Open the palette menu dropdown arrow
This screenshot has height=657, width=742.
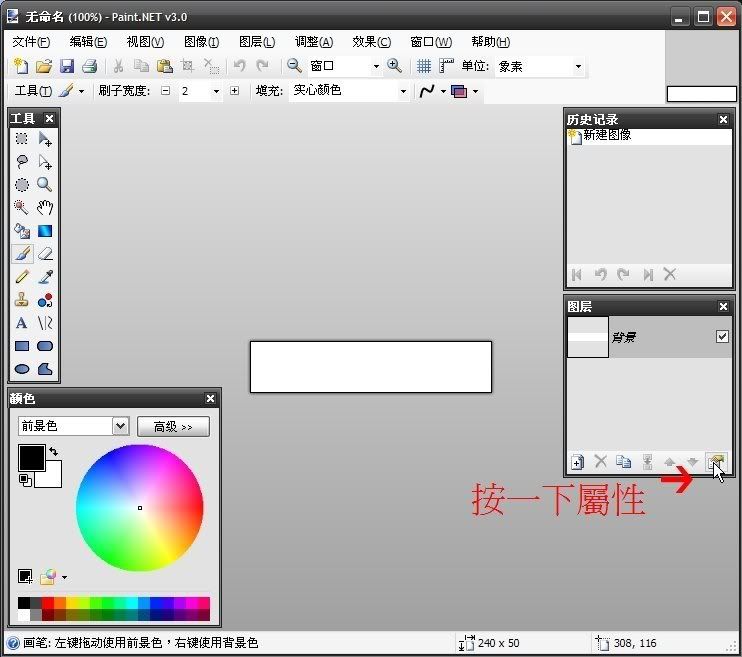click(64, 577)
